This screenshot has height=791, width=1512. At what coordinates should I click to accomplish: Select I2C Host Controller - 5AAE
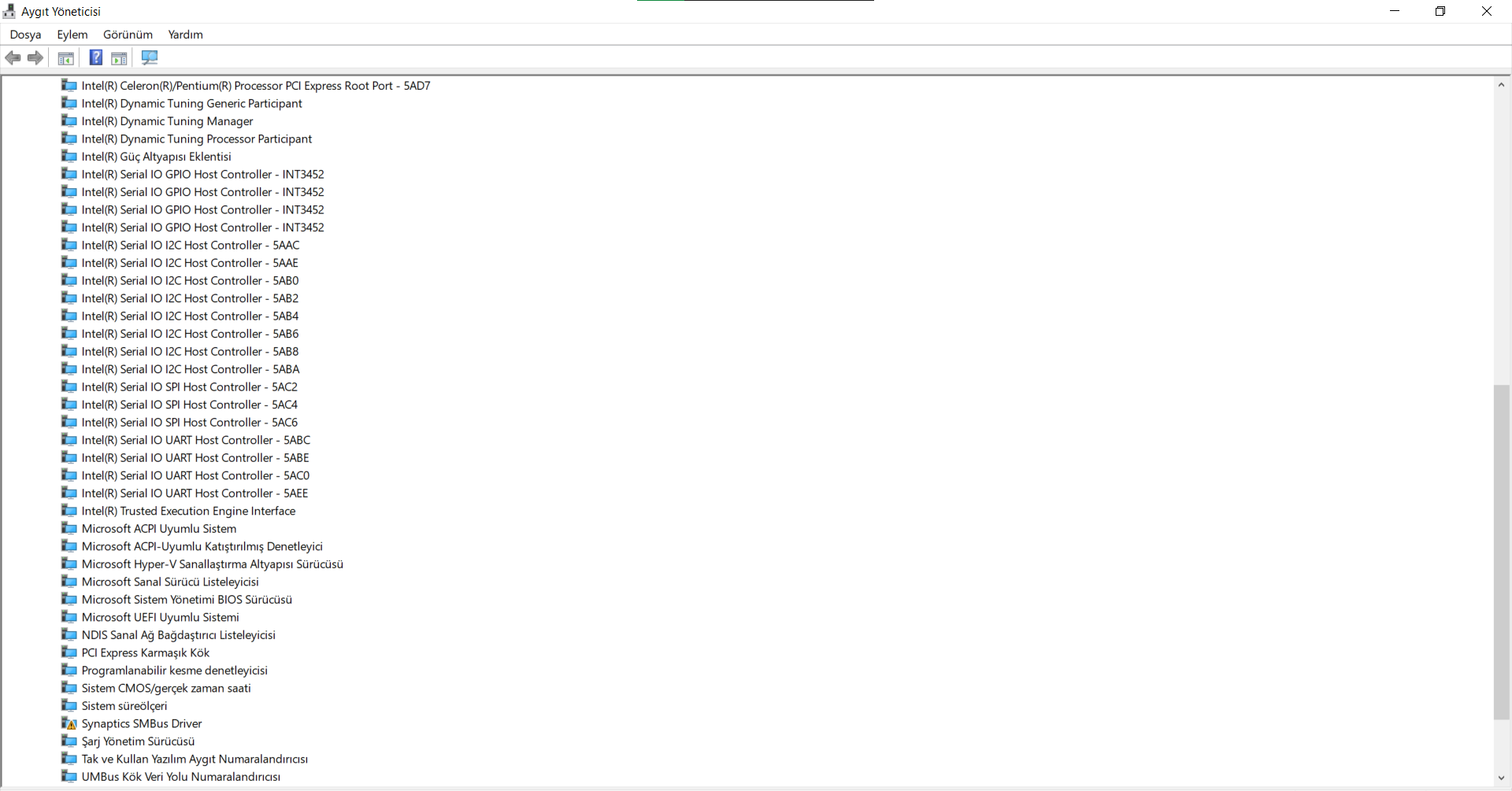[x=190, y=263]
